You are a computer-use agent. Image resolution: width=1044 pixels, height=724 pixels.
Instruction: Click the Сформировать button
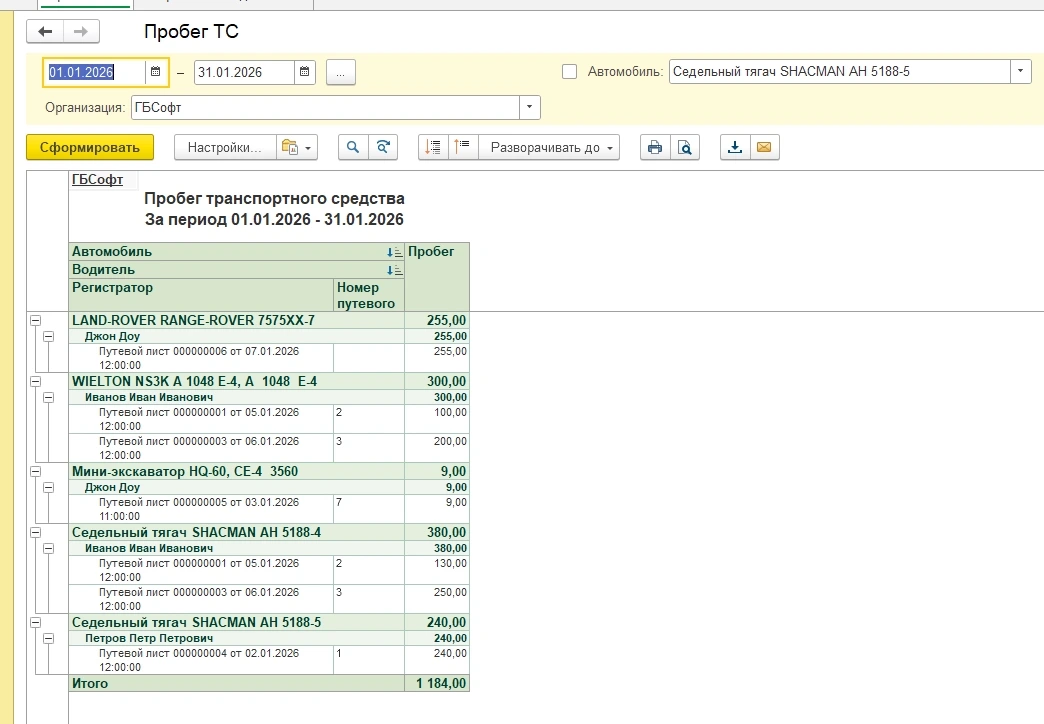click(x=90, y=147)
